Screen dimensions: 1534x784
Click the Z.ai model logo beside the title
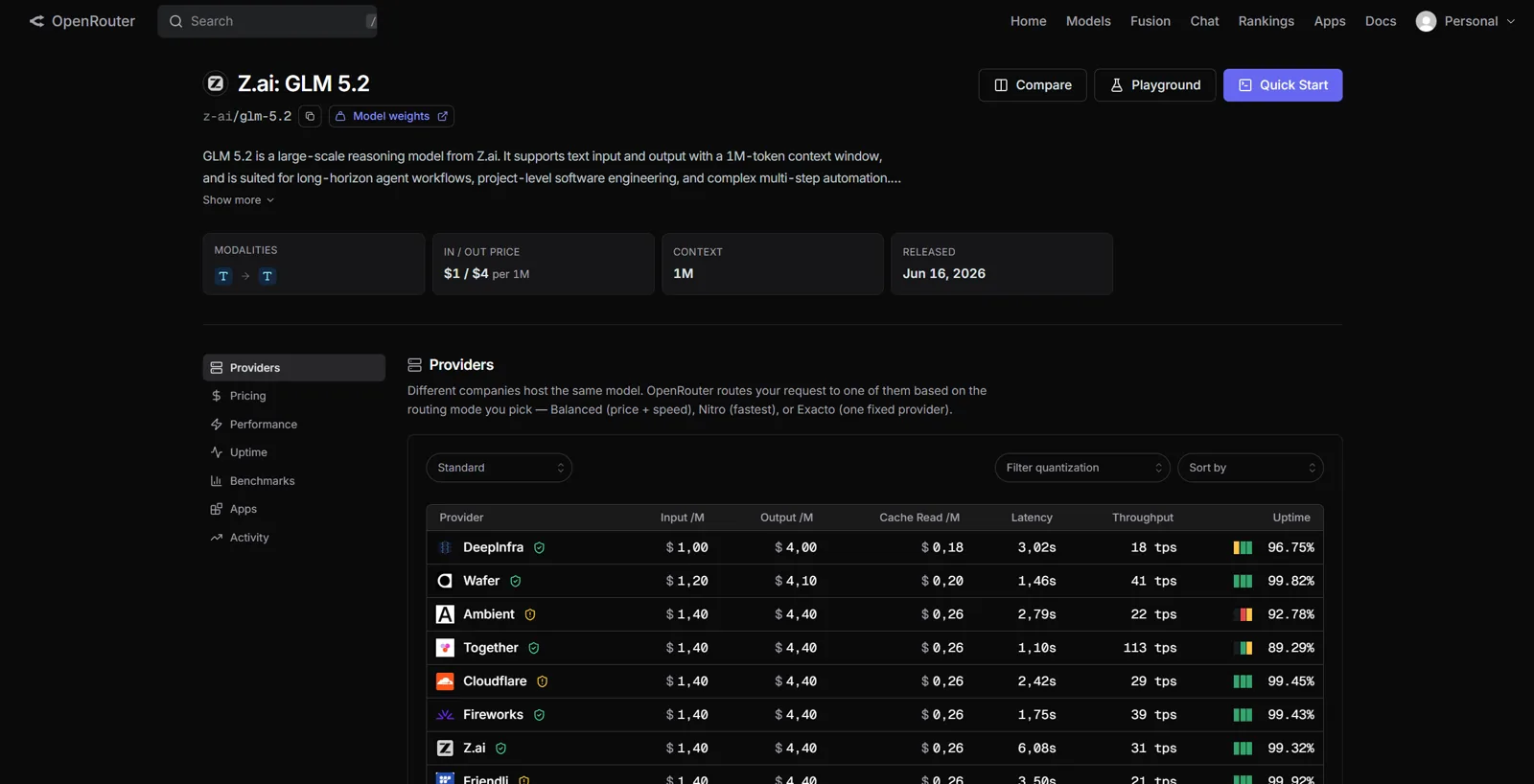(x=216, y=83)
